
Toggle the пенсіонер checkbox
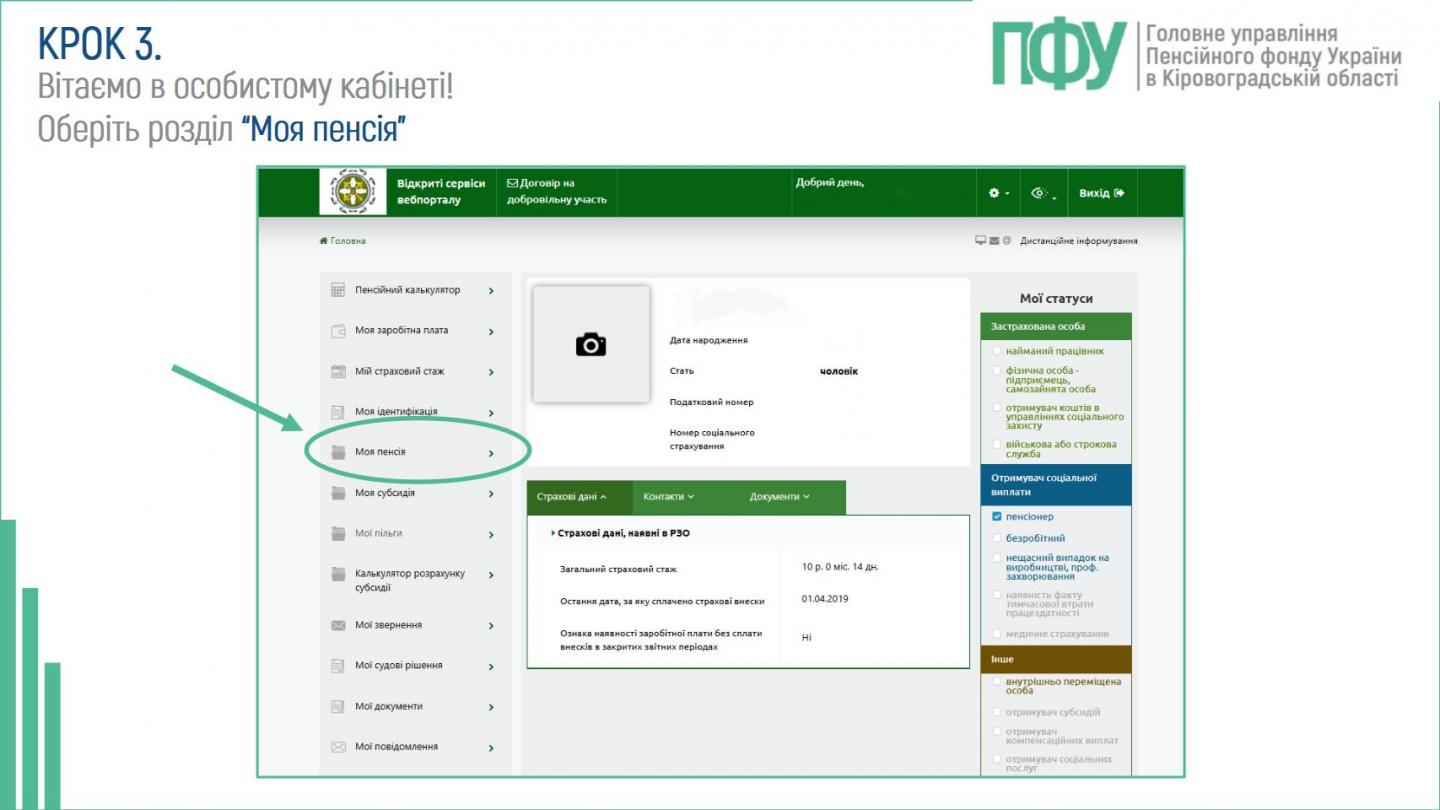997,517
